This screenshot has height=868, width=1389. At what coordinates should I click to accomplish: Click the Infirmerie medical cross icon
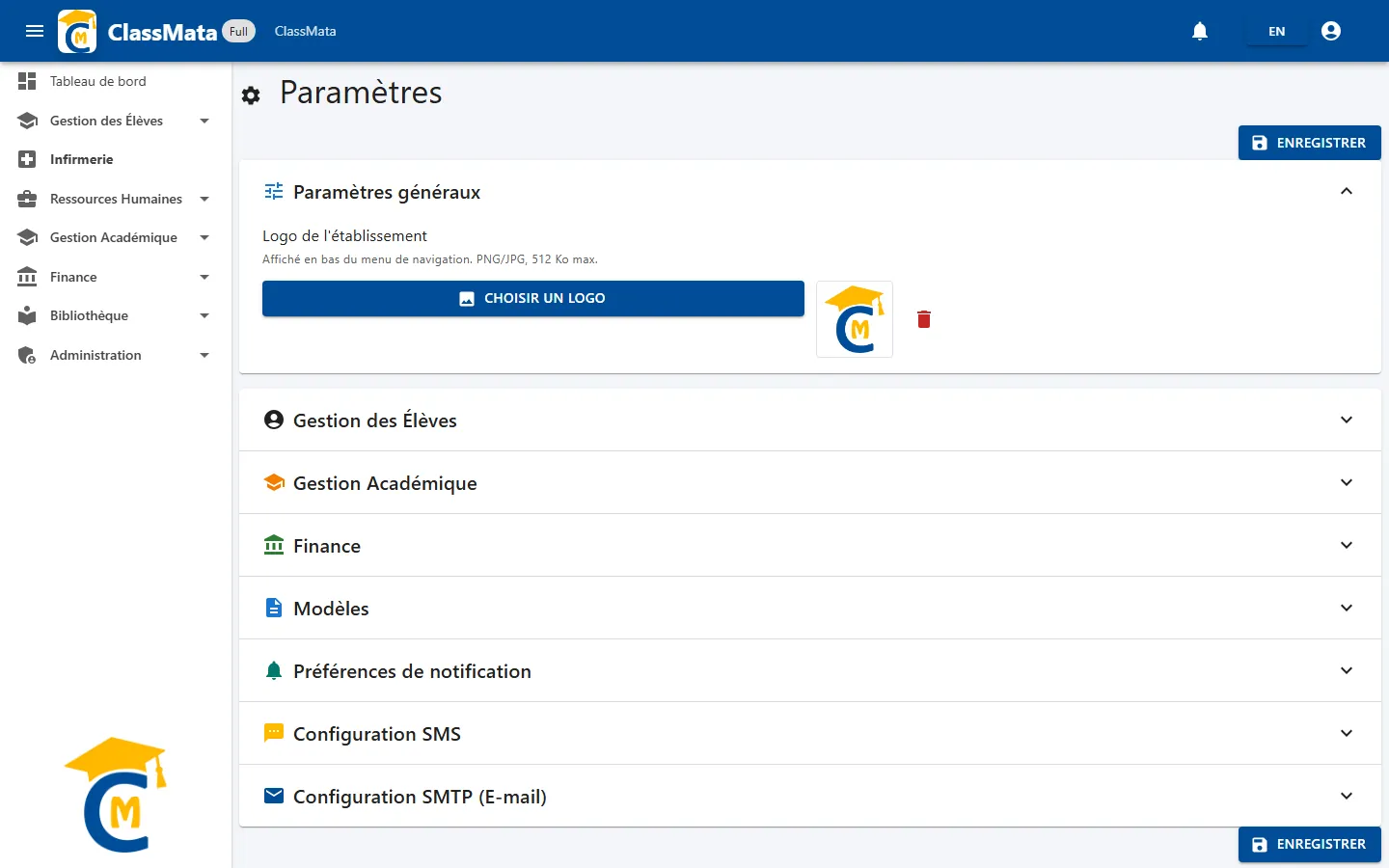pyautogui.click(x=27, y=159)
